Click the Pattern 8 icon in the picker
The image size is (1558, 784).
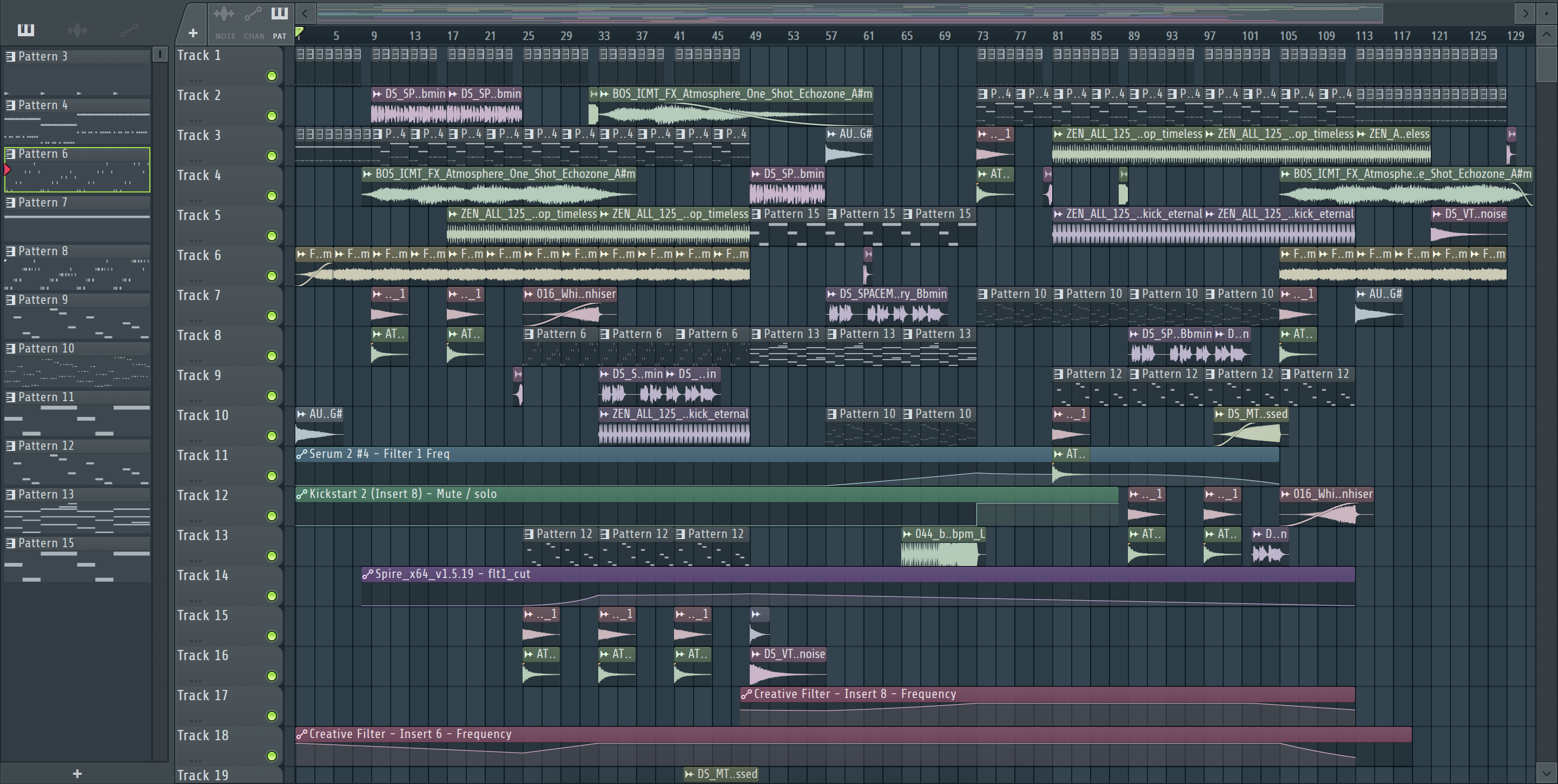pos(10,251)
